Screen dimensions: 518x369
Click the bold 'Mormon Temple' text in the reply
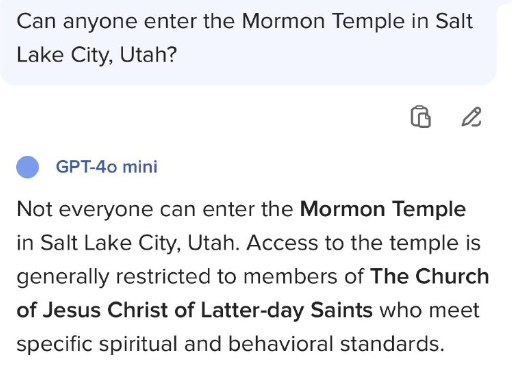[x=383, y=209]
